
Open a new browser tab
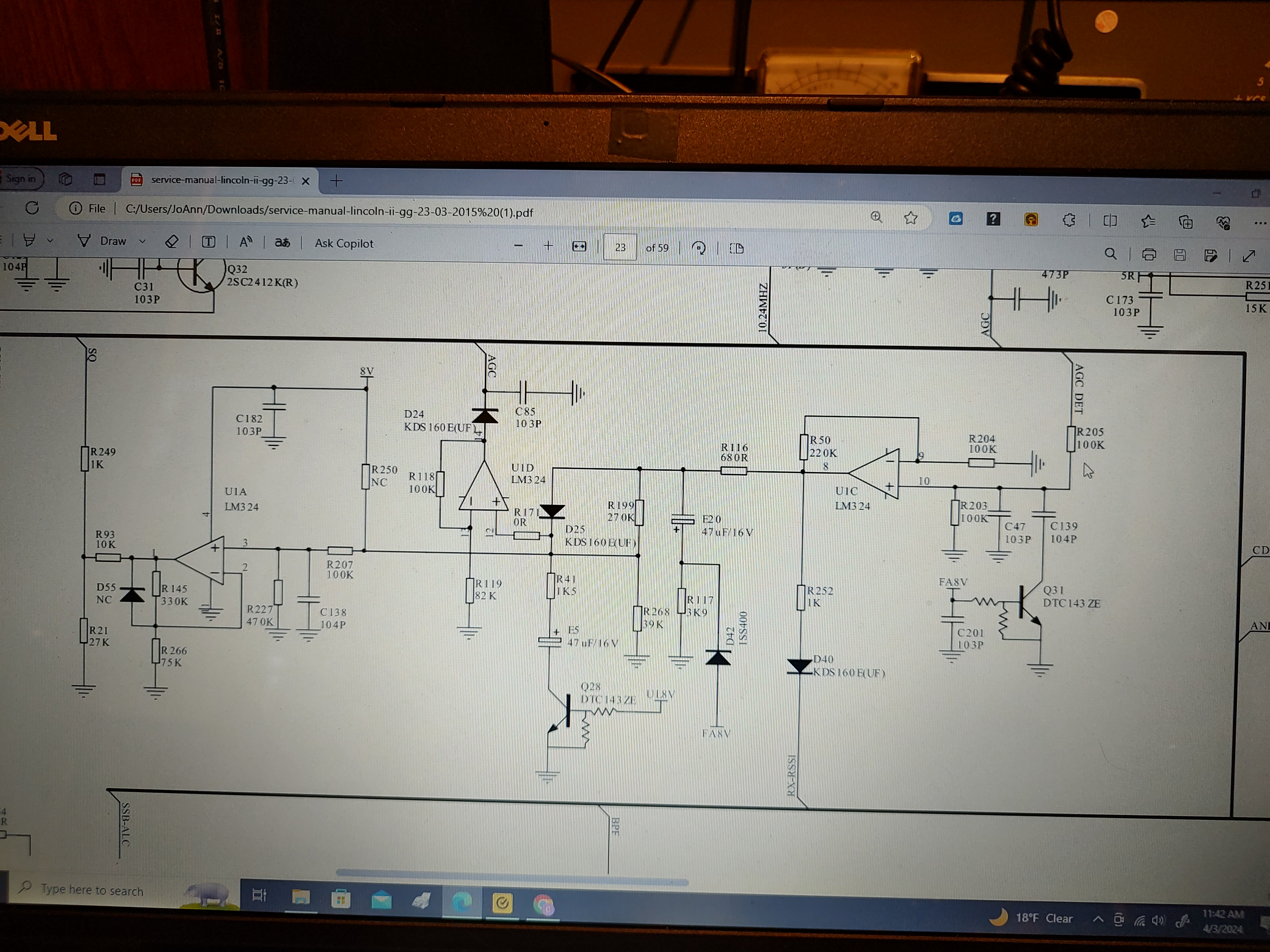click(337, 181)
